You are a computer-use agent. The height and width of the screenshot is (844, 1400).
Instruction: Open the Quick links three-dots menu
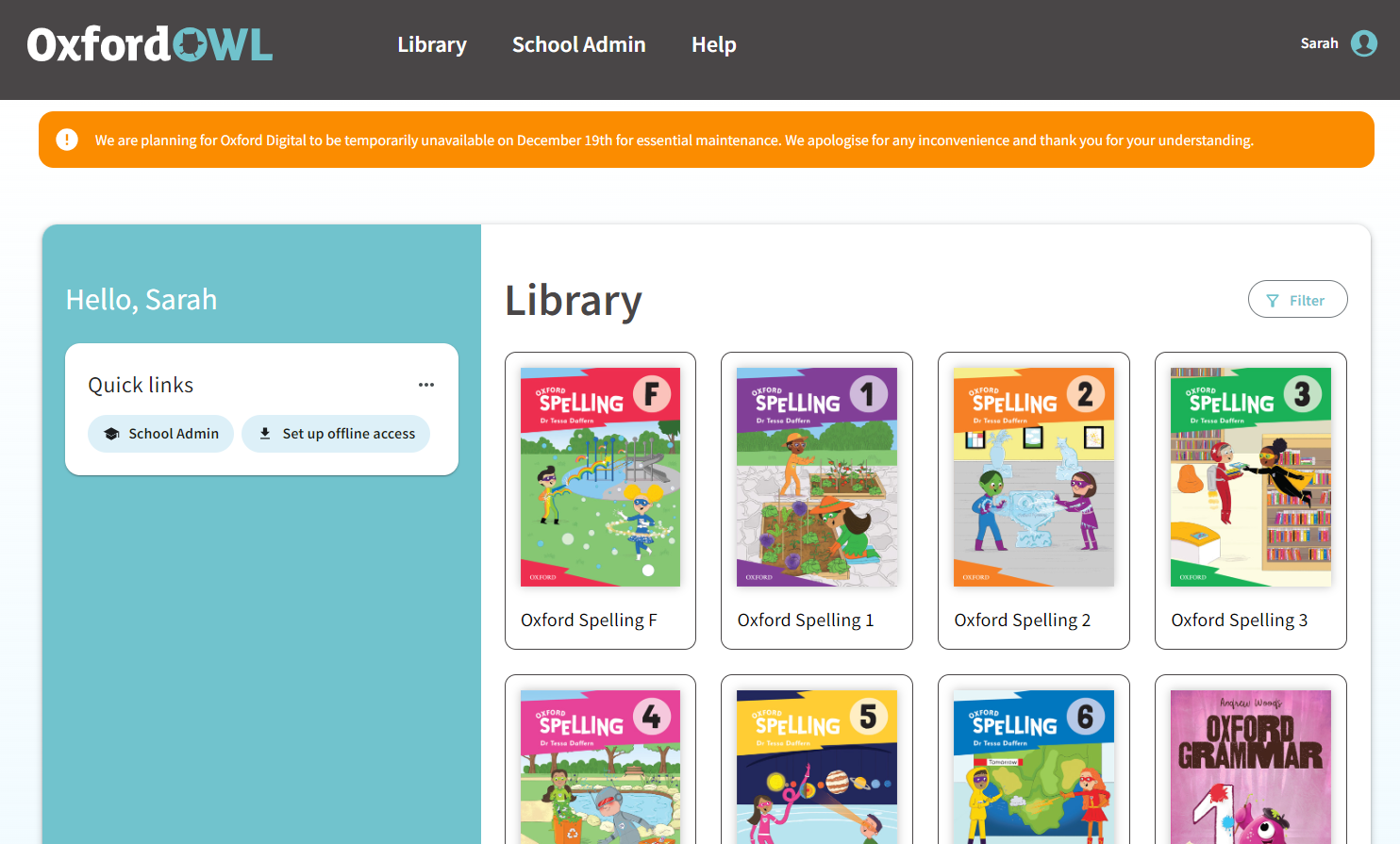point(426,385)
